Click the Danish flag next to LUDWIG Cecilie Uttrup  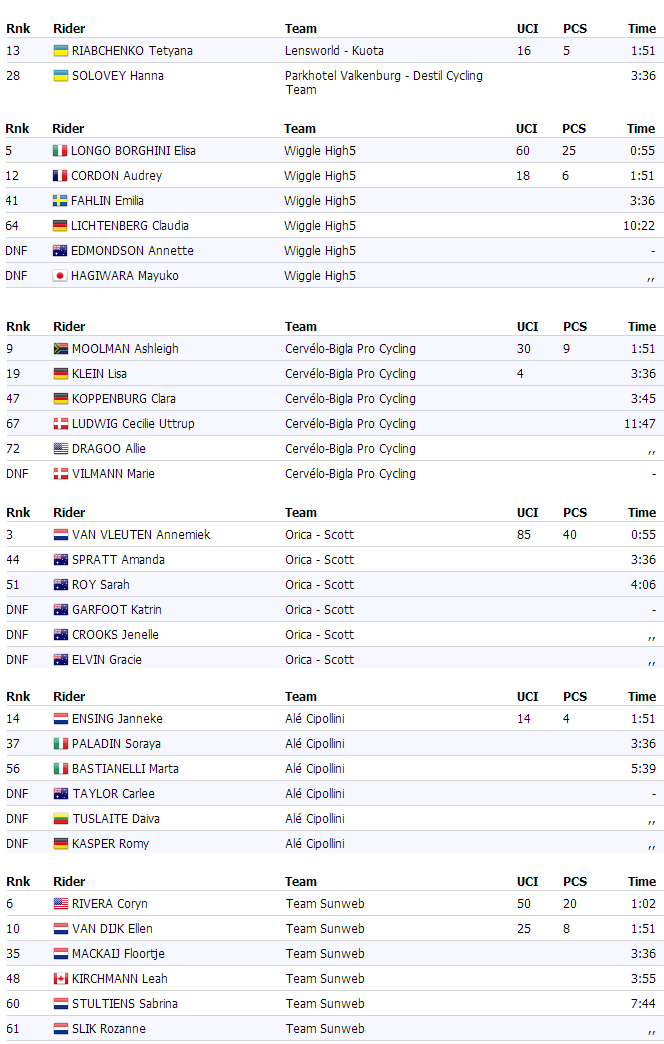[x=60, y=424]
